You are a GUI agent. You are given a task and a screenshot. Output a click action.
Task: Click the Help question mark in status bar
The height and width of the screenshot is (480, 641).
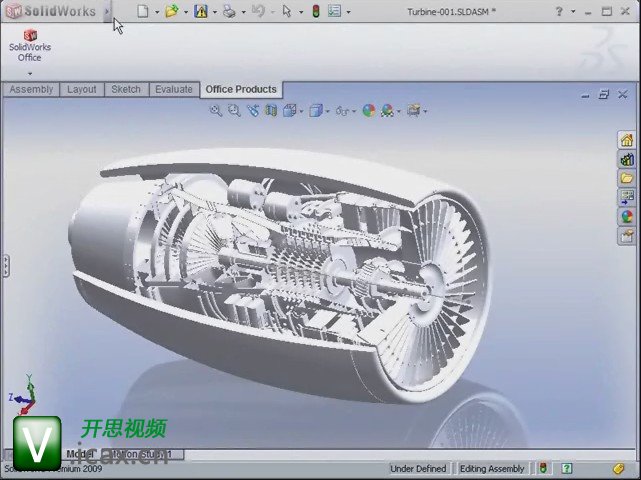[566, 468]
